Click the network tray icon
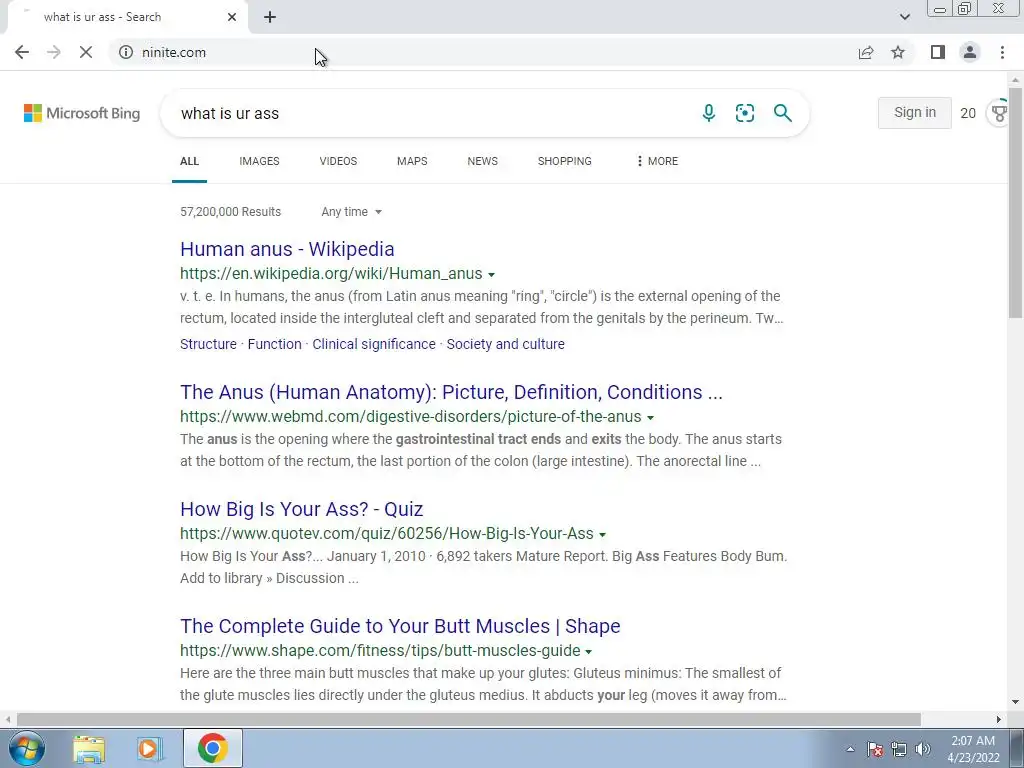Image resolution: width=1024 pixels, height=768 pixels. coord(899,749)
